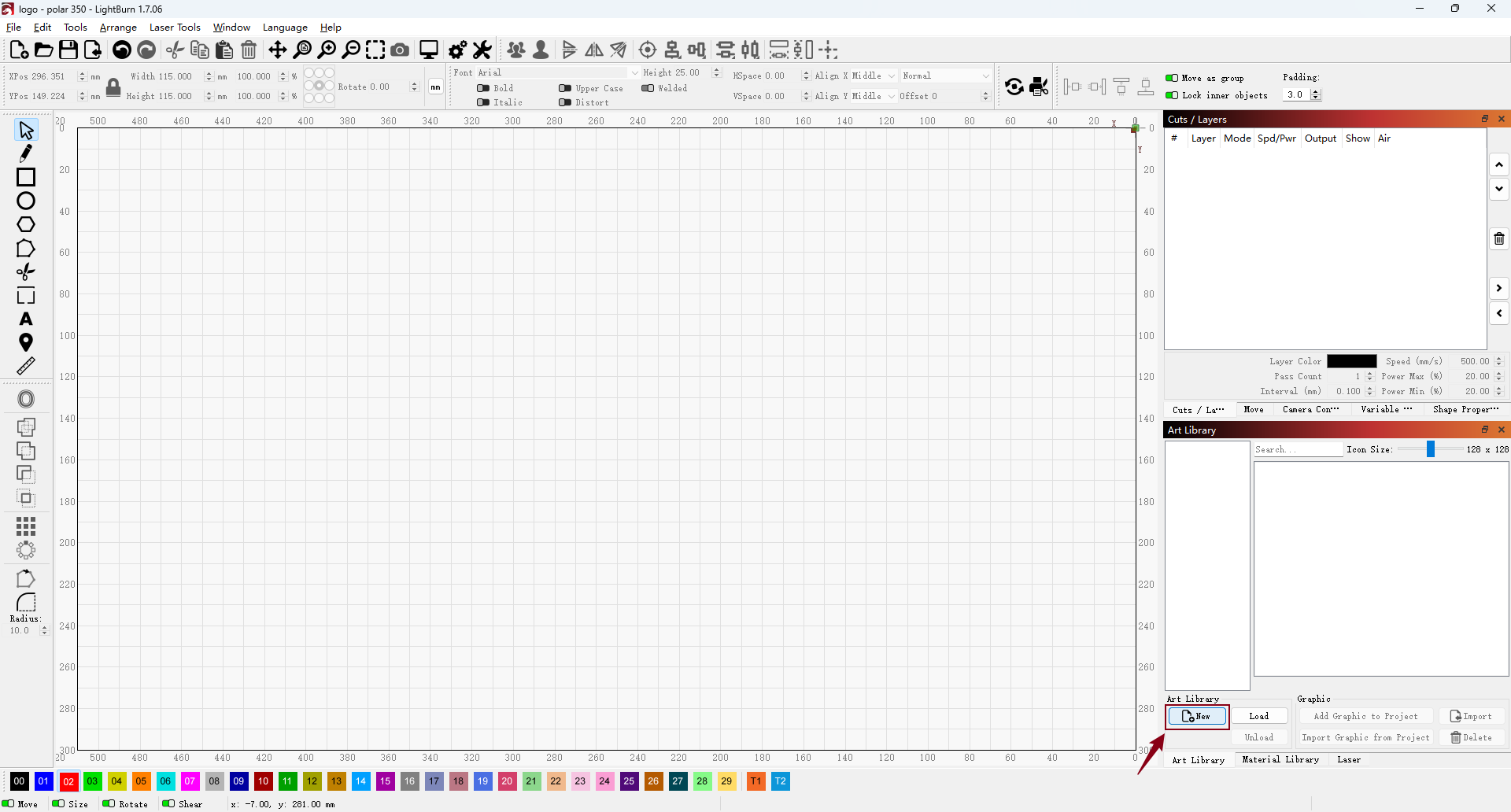Step the Padding value spinner
The image size is (1511, 812).
click(1316, 94)
